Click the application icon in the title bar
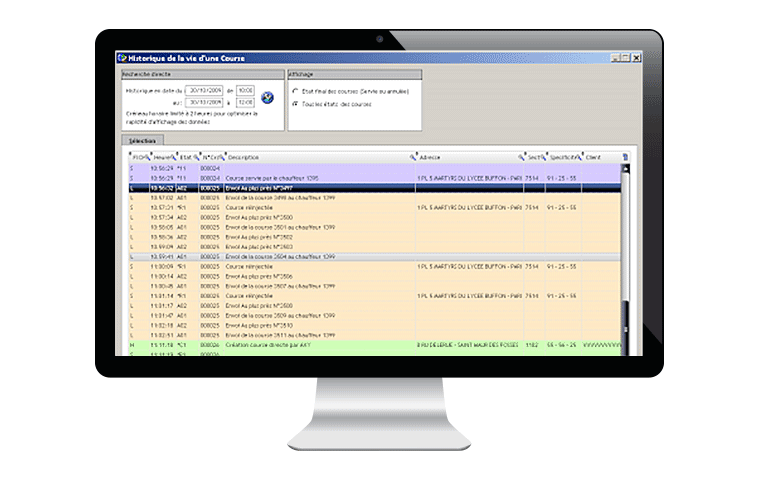The width and height of the screenshot is (760, 480). point(122,58)
